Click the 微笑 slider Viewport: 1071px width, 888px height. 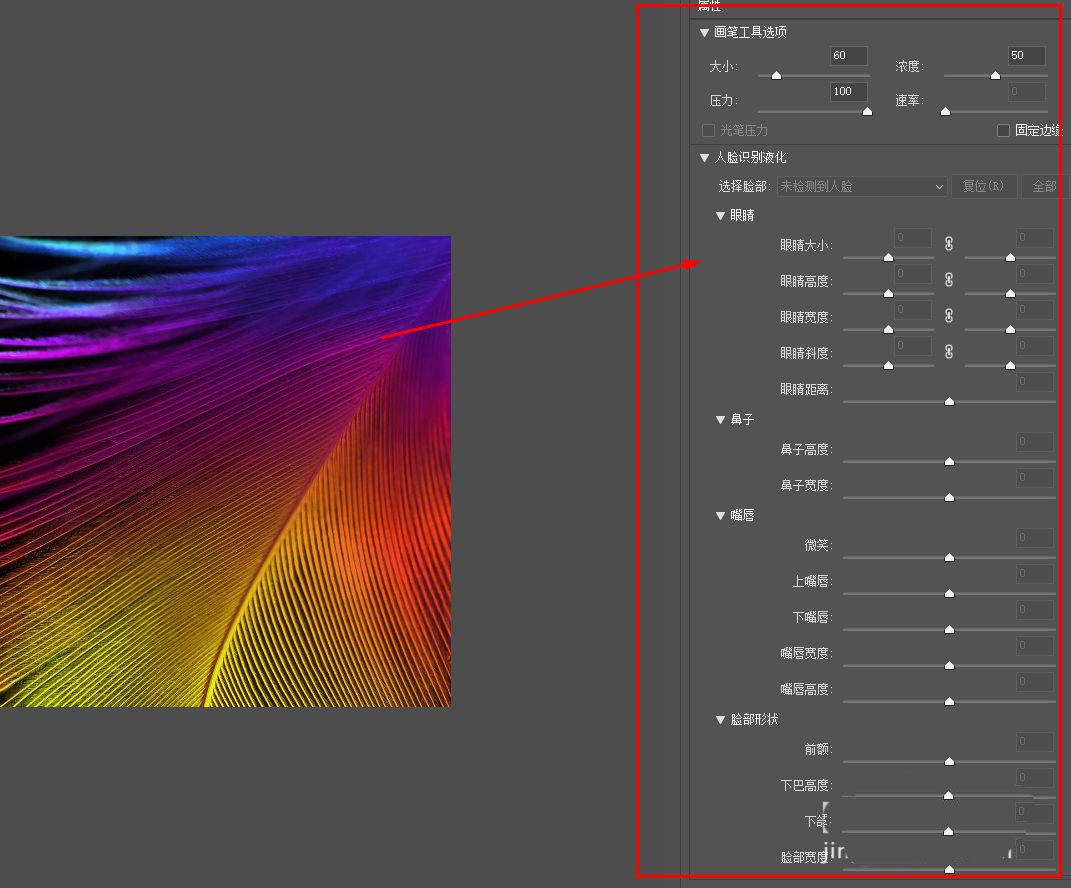click(x=949, y=558)
